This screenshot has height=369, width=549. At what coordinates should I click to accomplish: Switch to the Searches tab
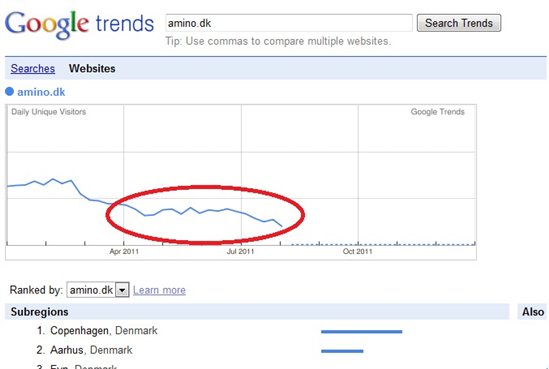[33, 68]
